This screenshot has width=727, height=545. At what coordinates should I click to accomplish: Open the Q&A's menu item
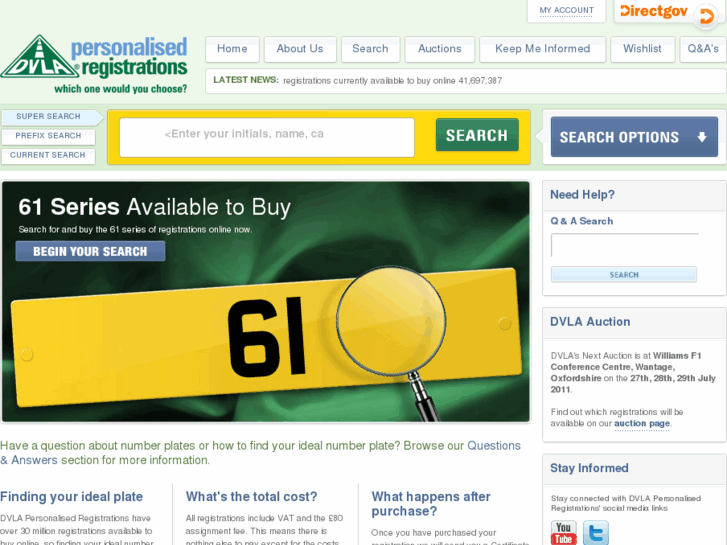tap(703, 49)
